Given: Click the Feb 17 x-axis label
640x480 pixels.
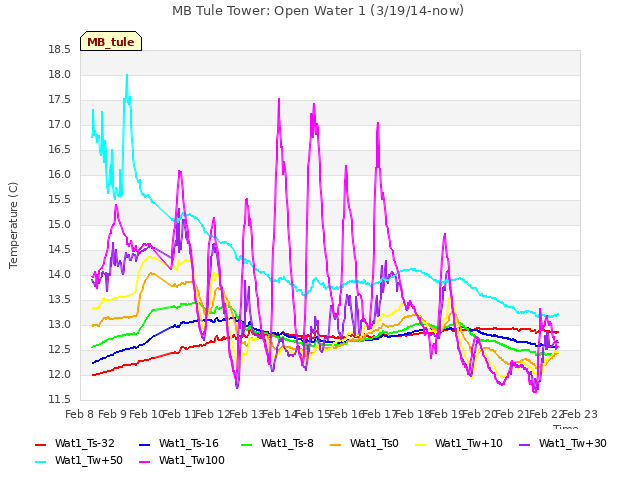Looking at the screenshot, I should click(x=379, y=414).
